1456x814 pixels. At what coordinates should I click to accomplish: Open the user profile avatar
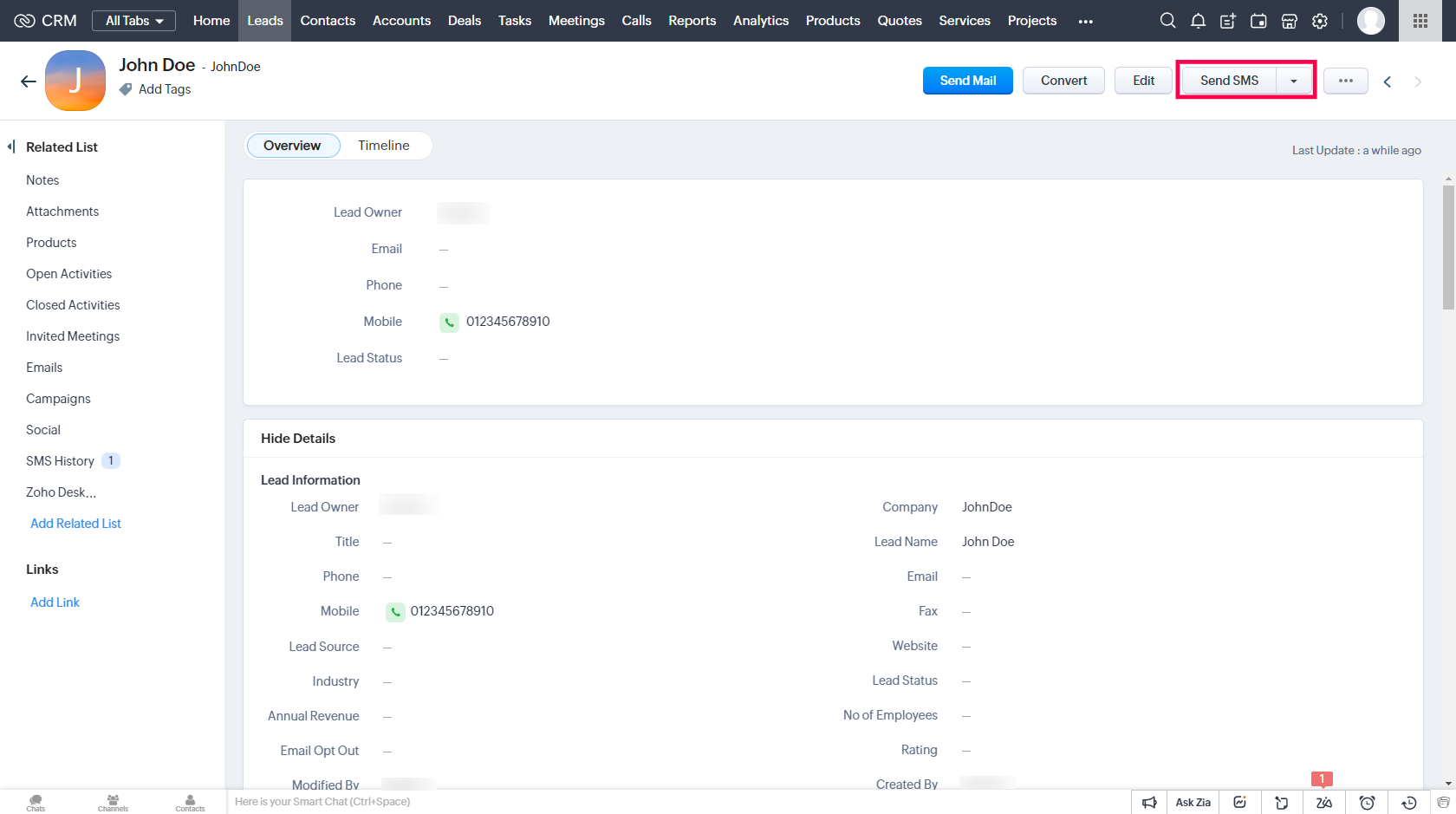click(x=1371, y=21)
